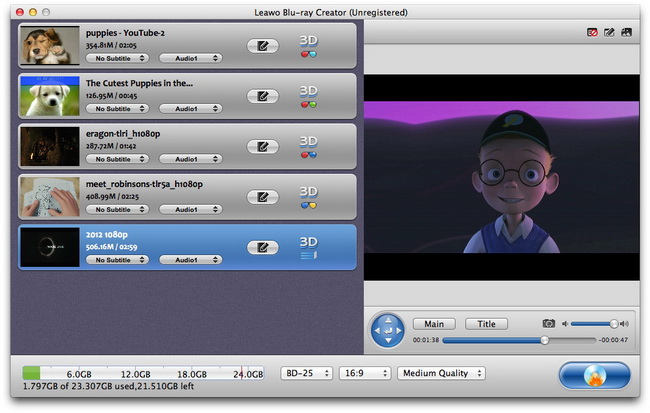Open Medium Quality dropdown
Screen dimensions: 650x413
point(441,373)
